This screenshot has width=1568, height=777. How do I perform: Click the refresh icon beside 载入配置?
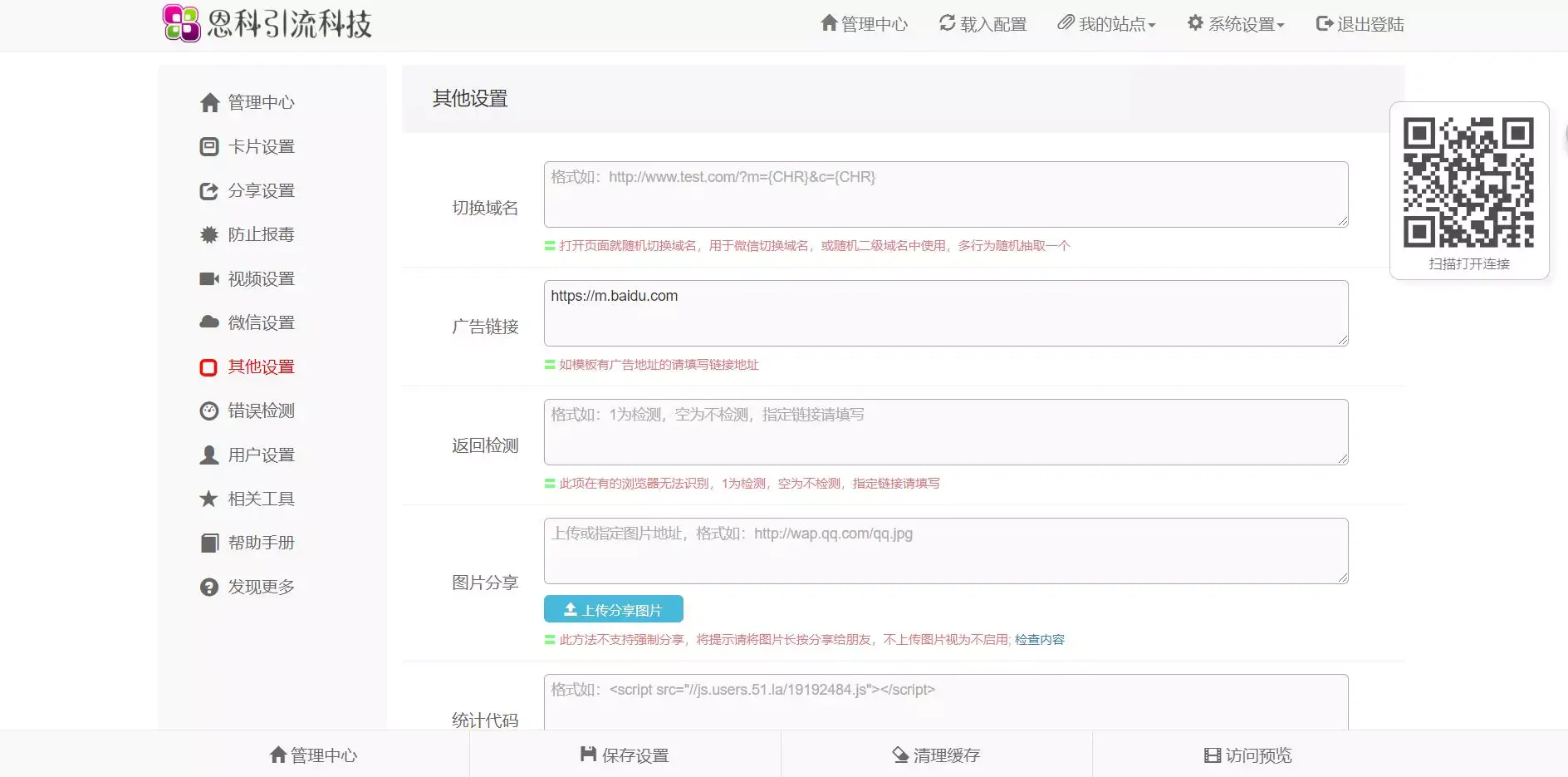point(948,23)
